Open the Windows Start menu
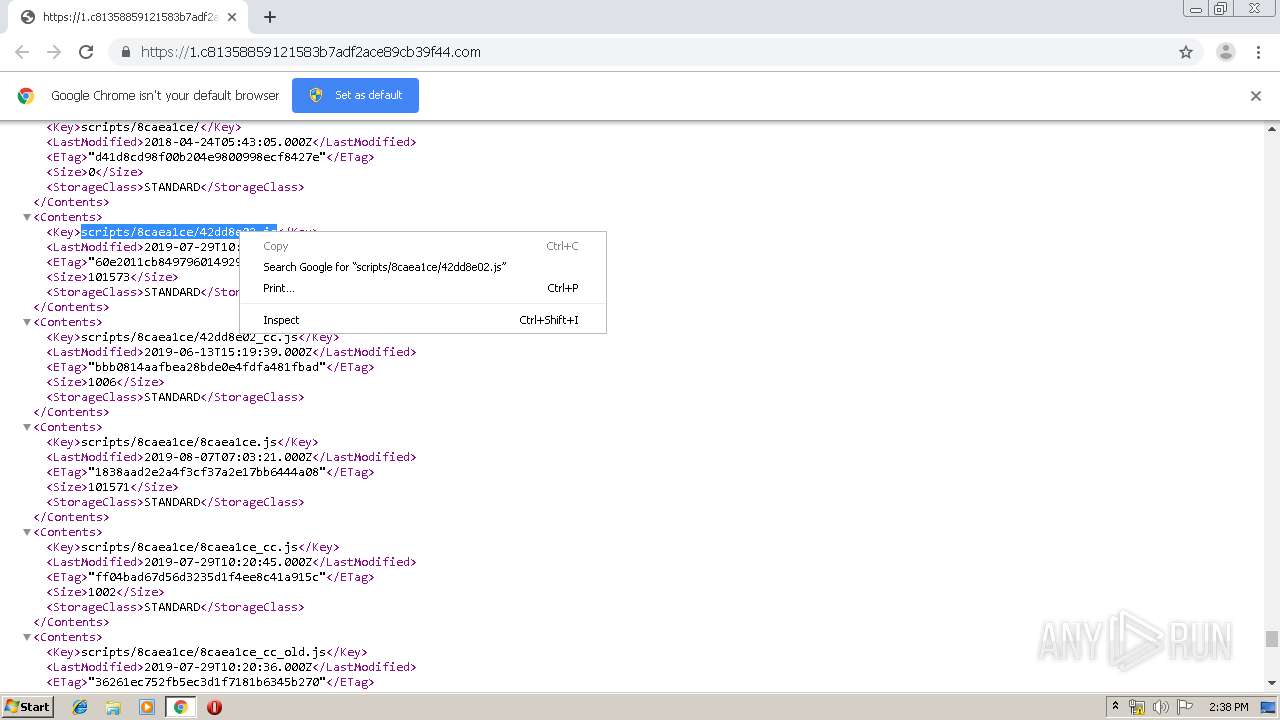Viewport: 1280px width, 720px height. [x=28, y=706]
